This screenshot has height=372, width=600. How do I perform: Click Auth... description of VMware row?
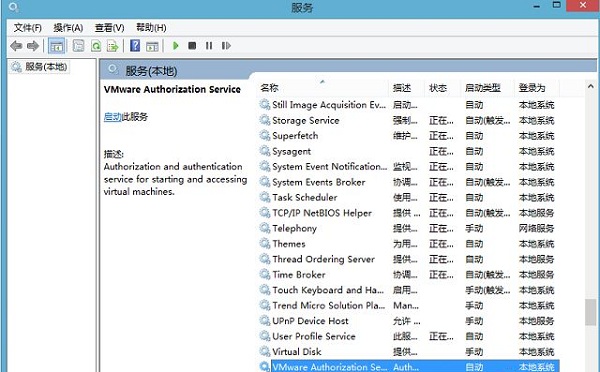click(x=406, y=367)
